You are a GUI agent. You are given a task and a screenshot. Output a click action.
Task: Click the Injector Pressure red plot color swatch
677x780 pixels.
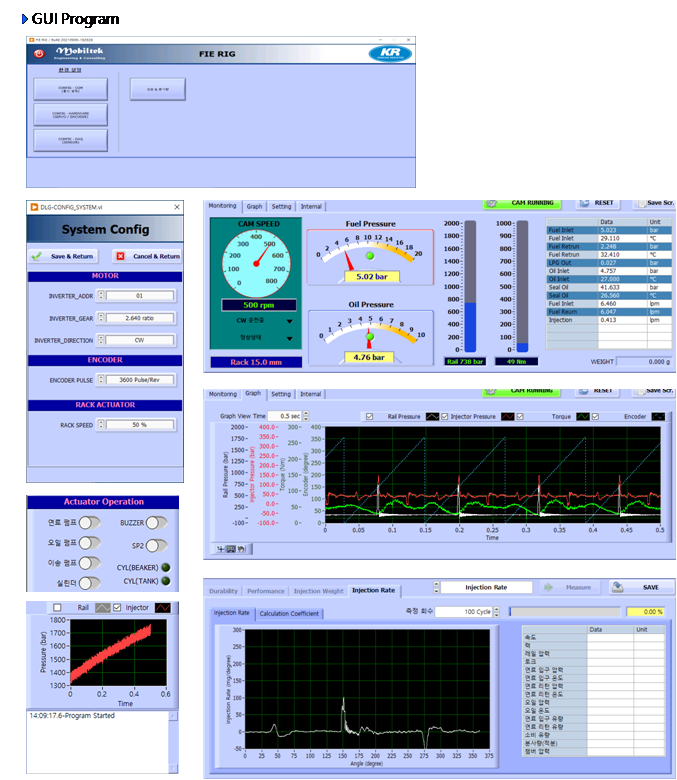507,416
